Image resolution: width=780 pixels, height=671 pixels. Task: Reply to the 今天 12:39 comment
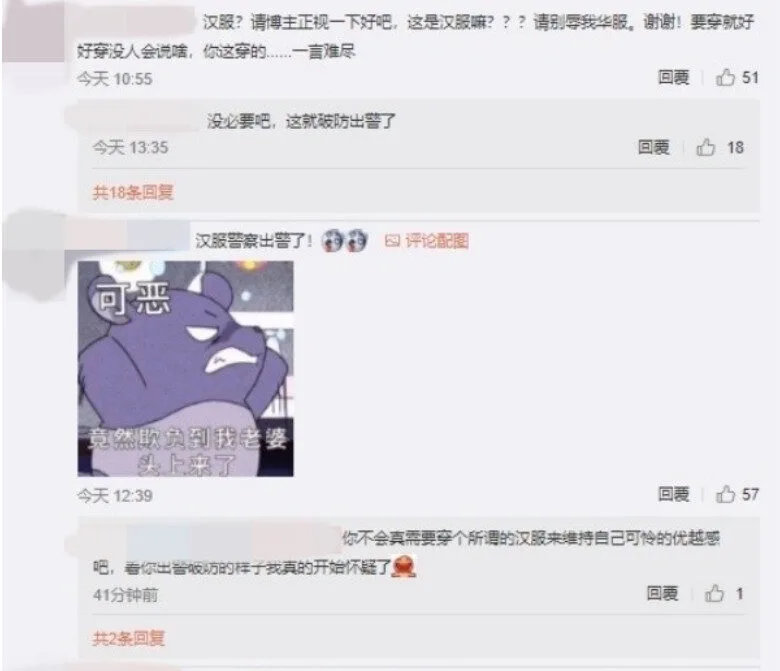click(x=674, y=494)
